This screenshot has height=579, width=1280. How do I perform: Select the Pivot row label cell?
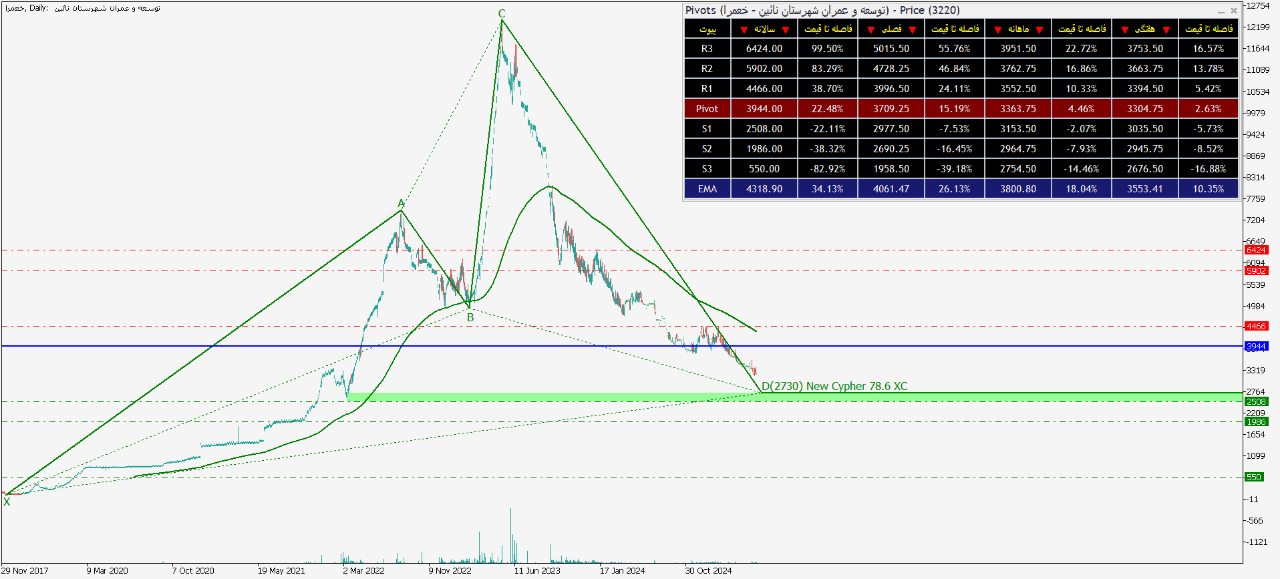[707, 108]
